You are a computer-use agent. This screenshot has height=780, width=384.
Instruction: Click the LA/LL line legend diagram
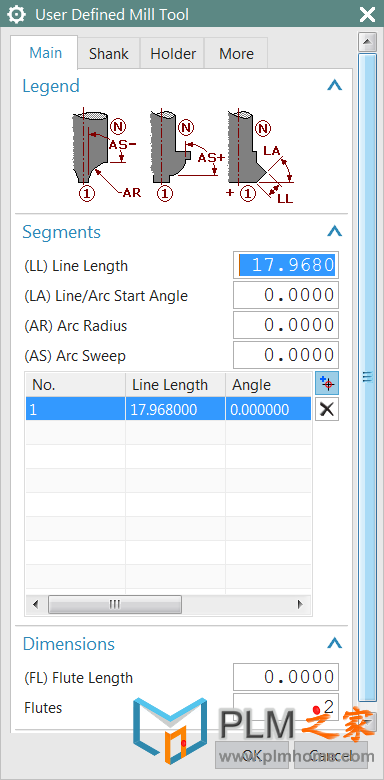tap(260, 155)
